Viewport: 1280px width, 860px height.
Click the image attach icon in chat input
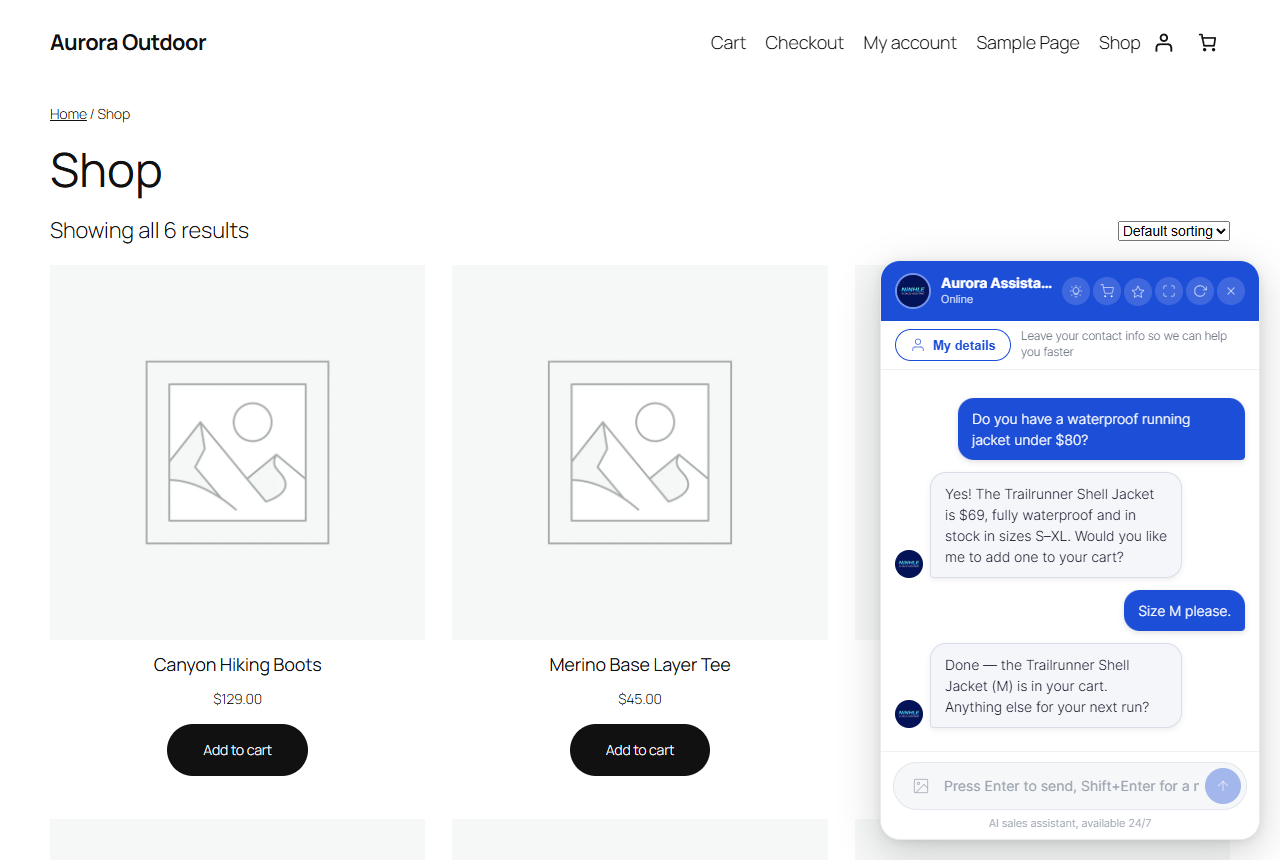tap(921, 786)
